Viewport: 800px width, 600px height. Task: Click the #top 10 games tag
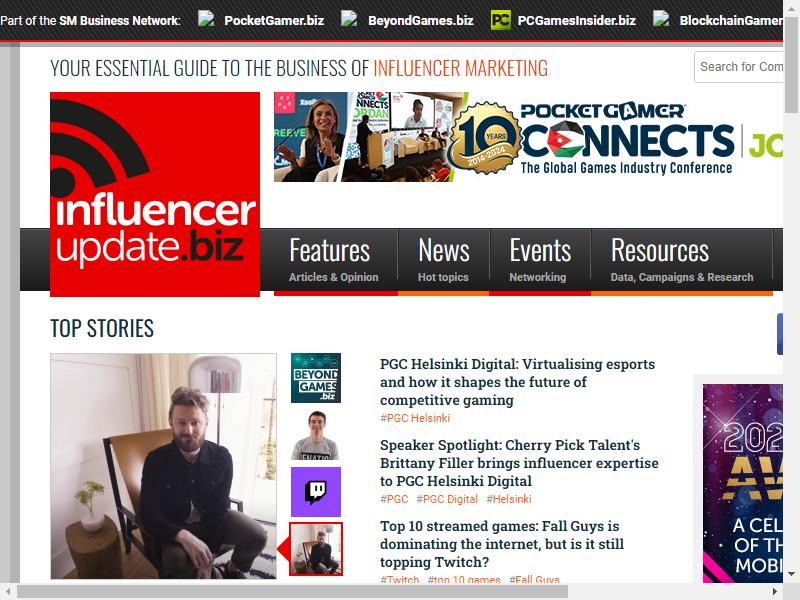[464, 580]
